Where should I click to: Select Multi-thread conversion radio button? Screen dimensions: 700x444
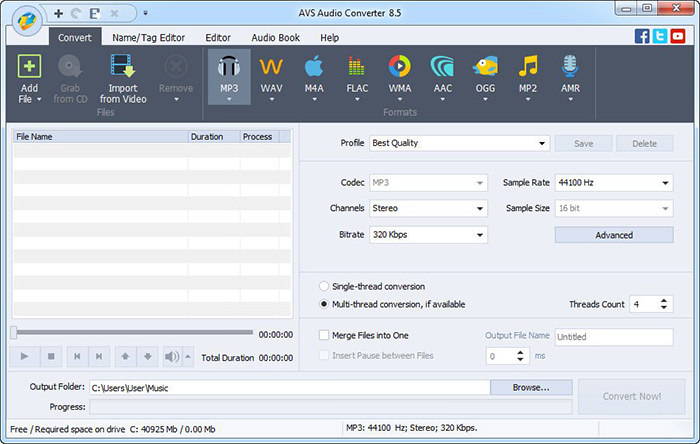point(324,304)
